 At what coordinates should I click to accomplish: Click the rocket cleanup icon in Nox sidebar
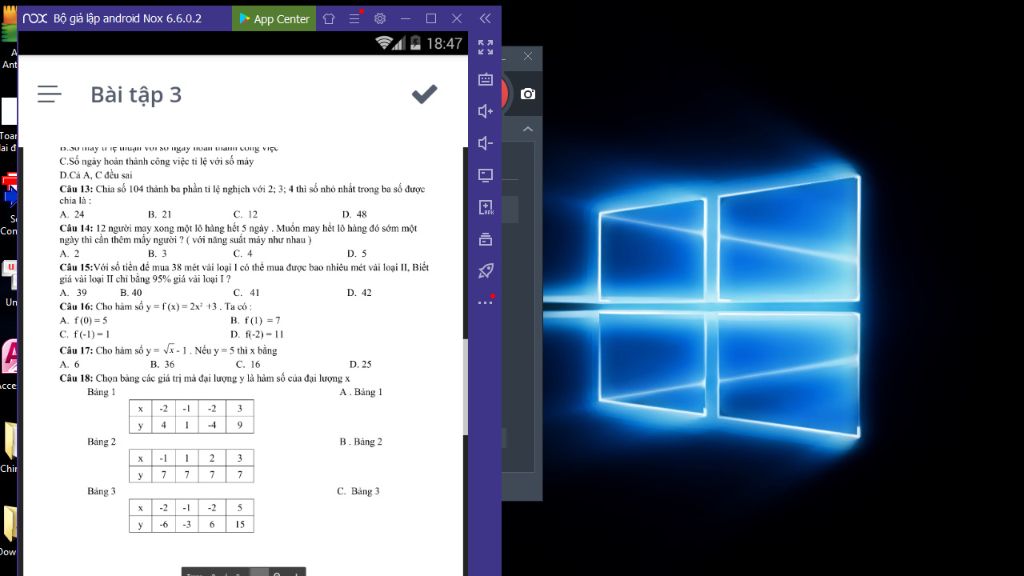(x=485, y=270)
